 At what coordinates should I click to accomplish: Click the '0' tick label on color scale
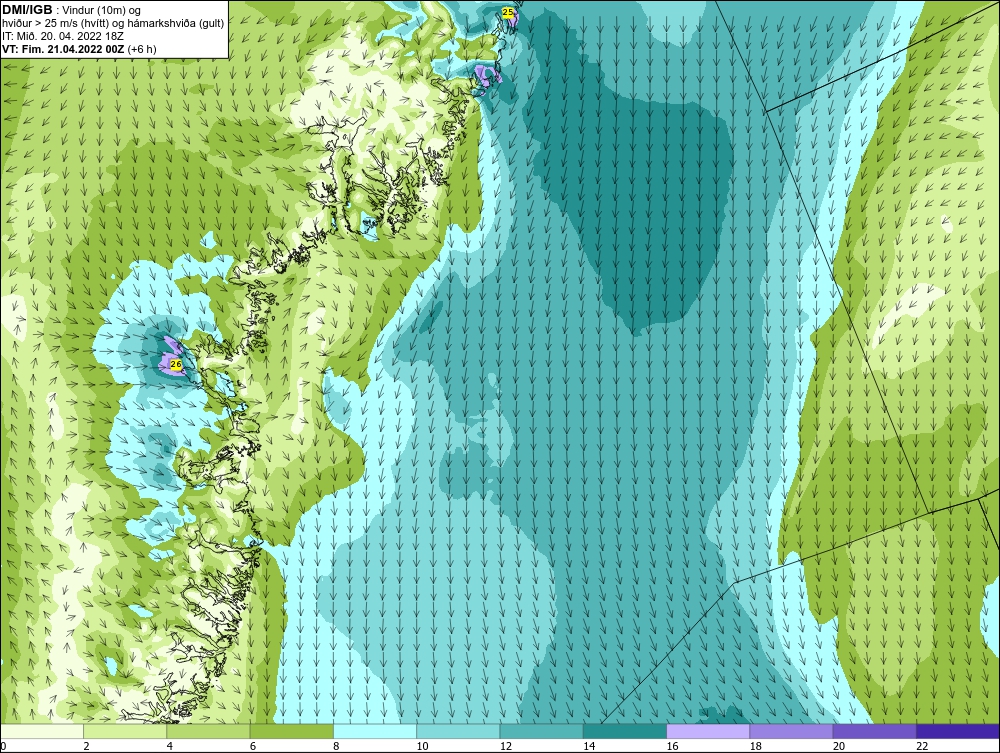(3, 747)
